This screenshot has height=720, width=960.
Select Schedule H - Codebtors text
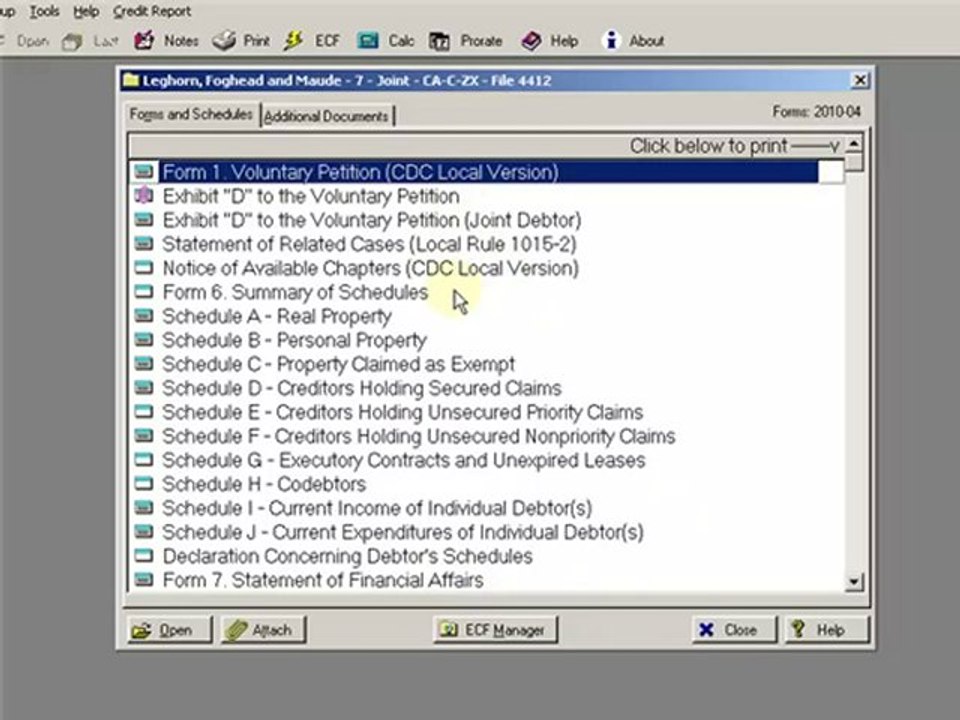point(264,484)
